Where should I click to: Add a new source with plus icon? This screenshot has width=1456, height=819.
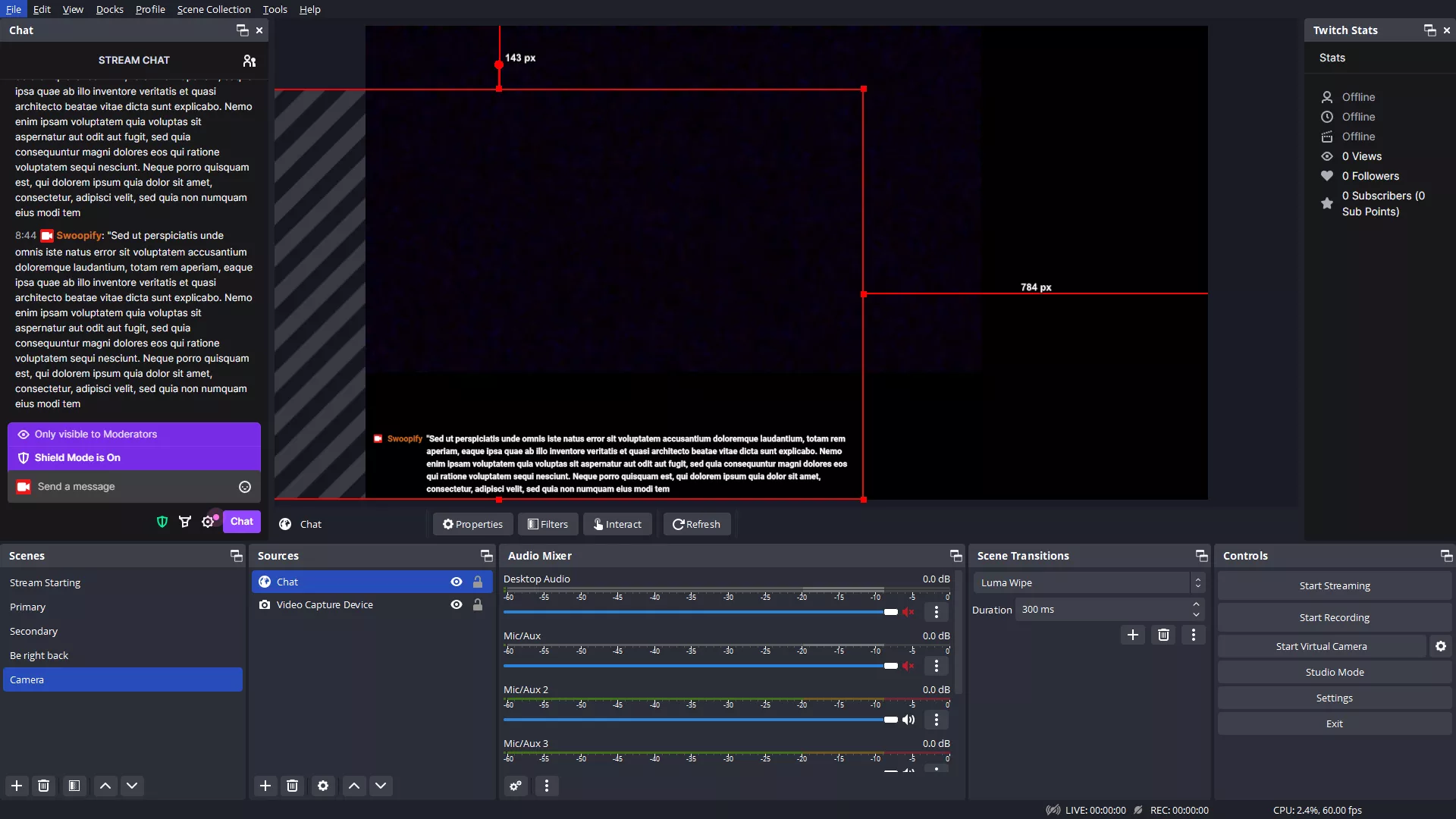[265, 786]
